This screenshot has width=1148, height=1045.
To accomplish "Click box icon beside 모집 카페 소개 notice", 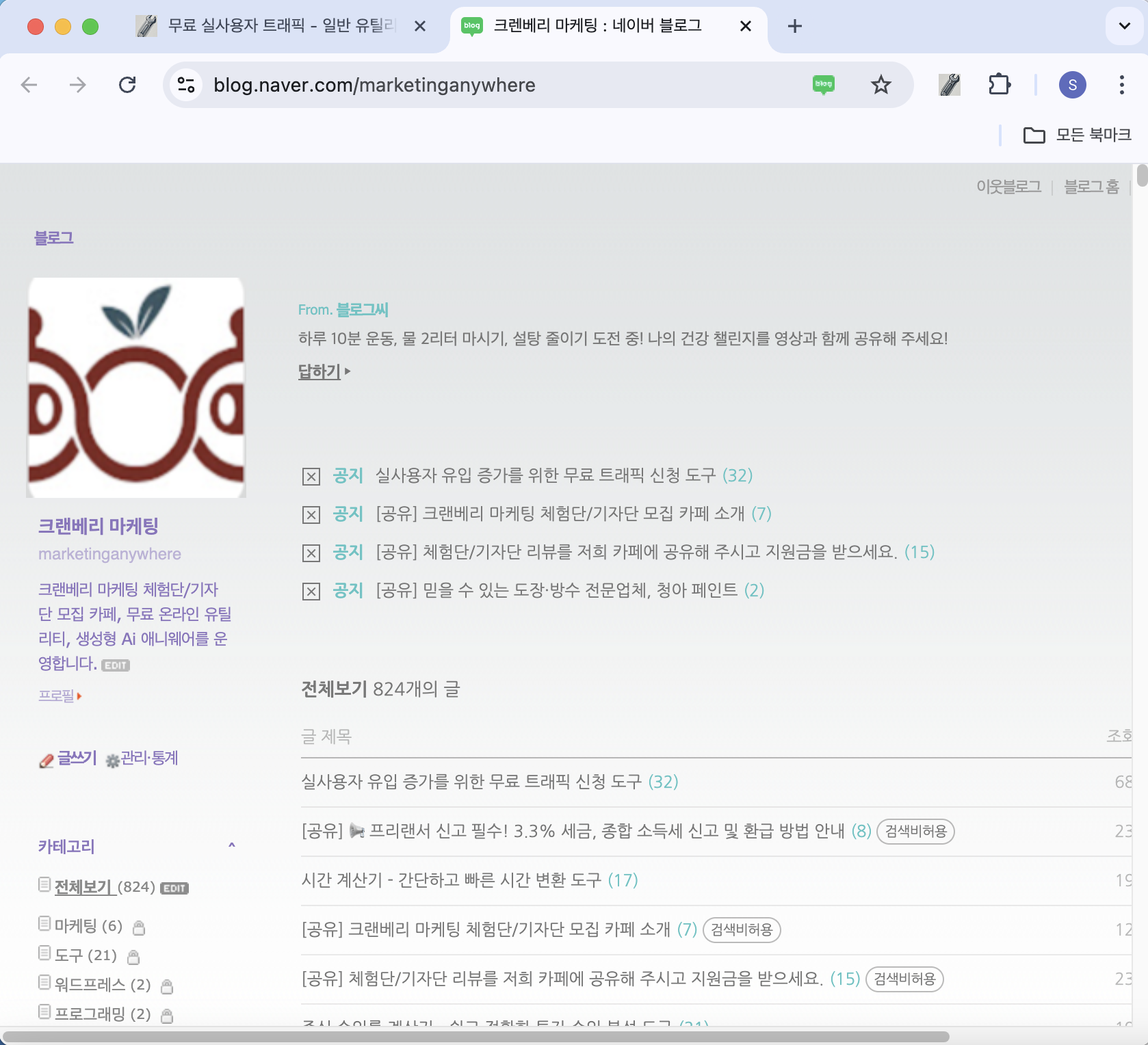I will (x=311, y=515).
